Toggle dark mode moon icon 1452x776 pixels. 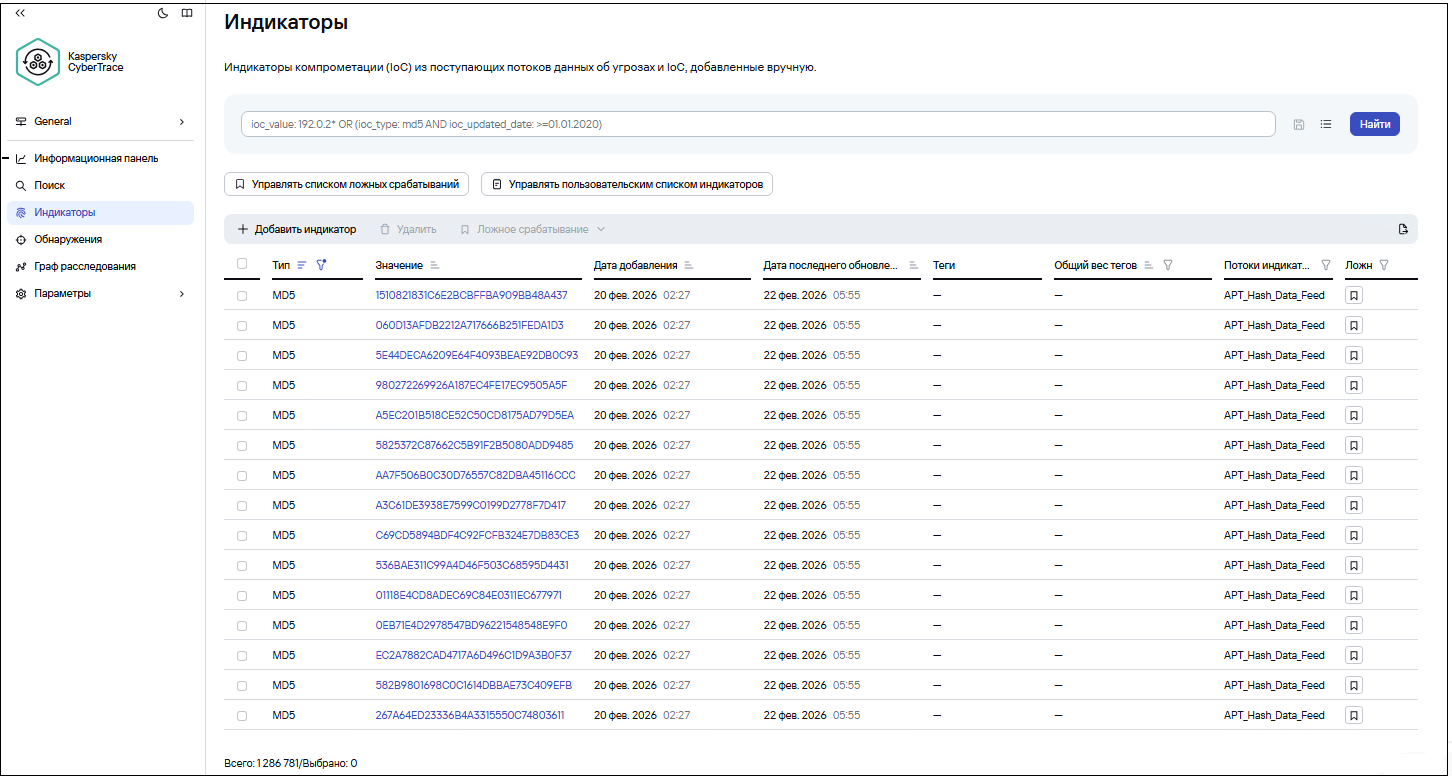point(163,13)
